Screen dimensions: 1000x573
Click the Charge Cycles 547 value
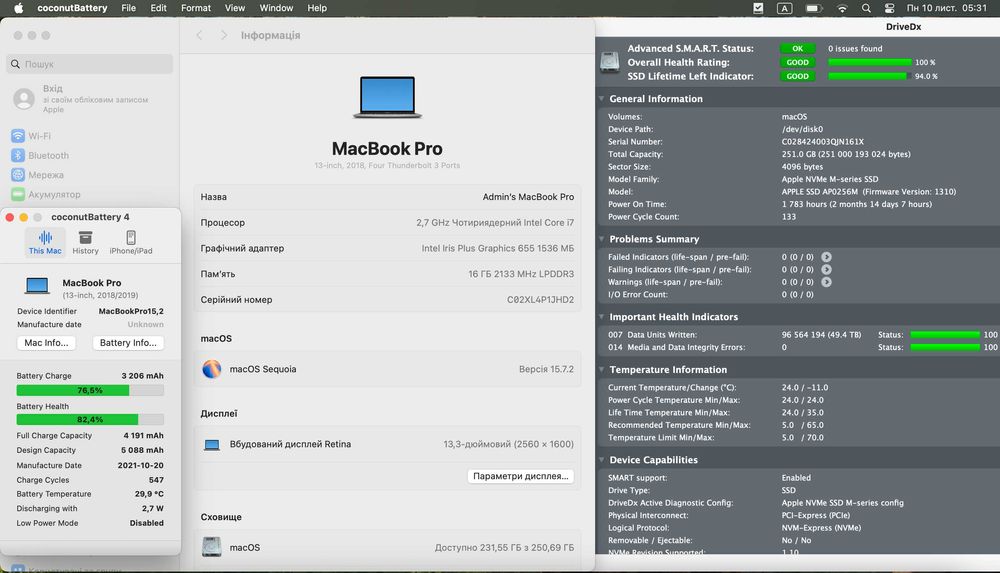(x=156, y=480)
